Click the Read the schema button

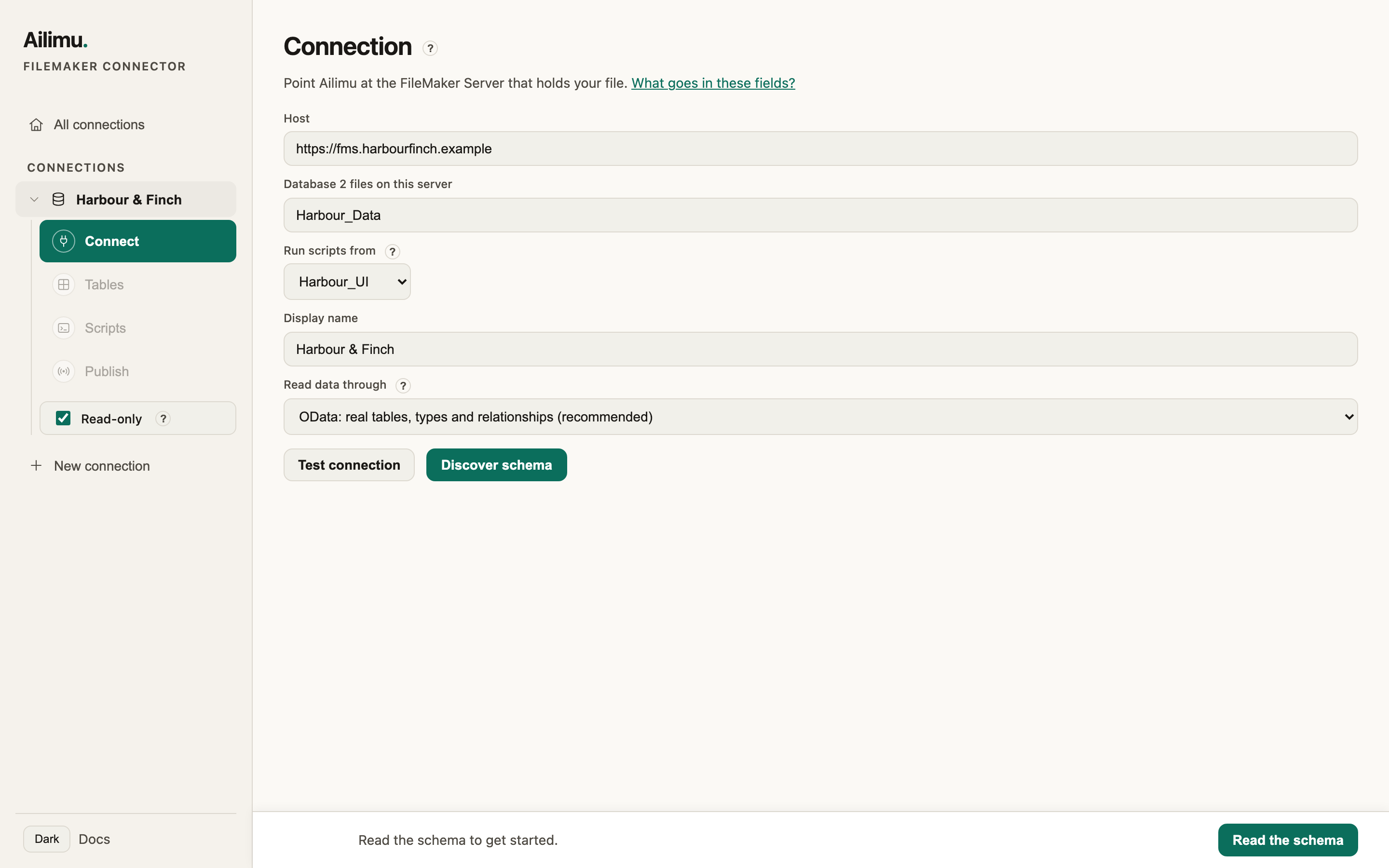click(1287, 840)
